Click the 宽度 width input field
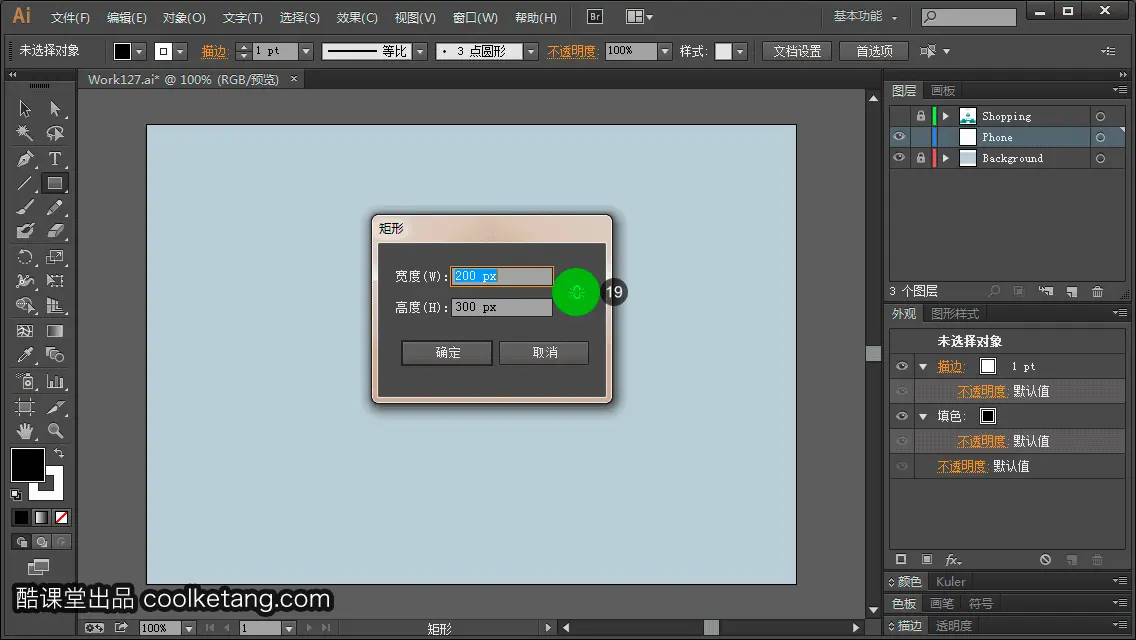This screenshot has width=1136, height=640. [x=501, y=276]
